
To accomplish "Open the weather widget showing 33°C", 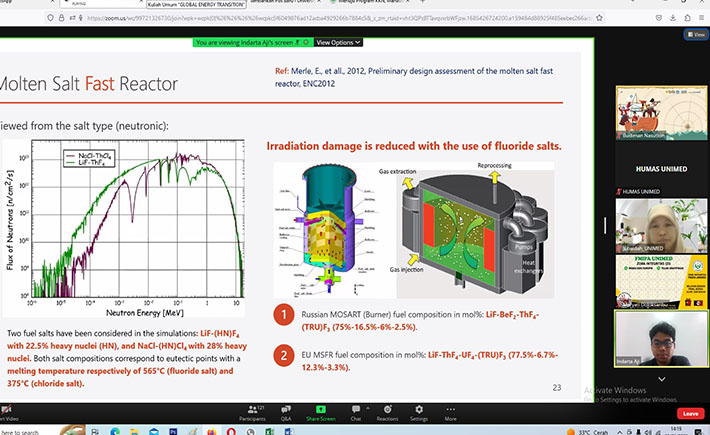I will (587, 432).
